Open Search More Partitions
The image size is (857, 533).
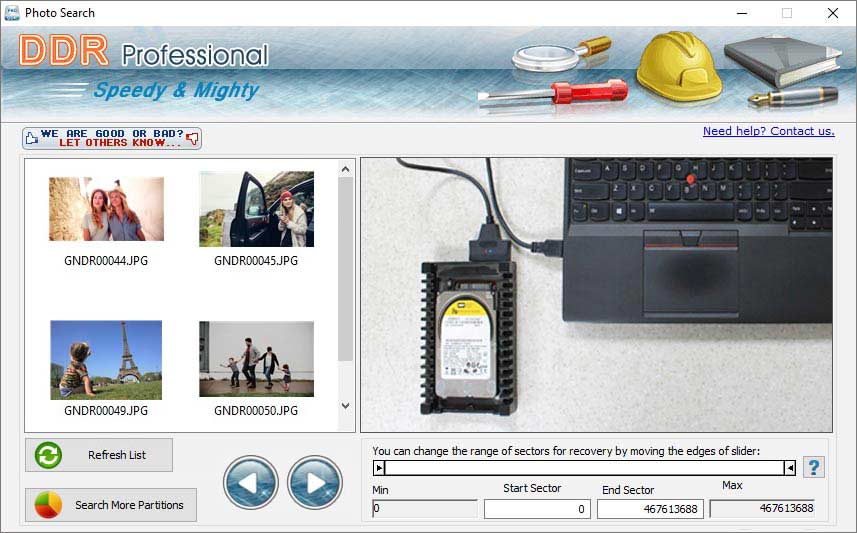tap(111, 505)
